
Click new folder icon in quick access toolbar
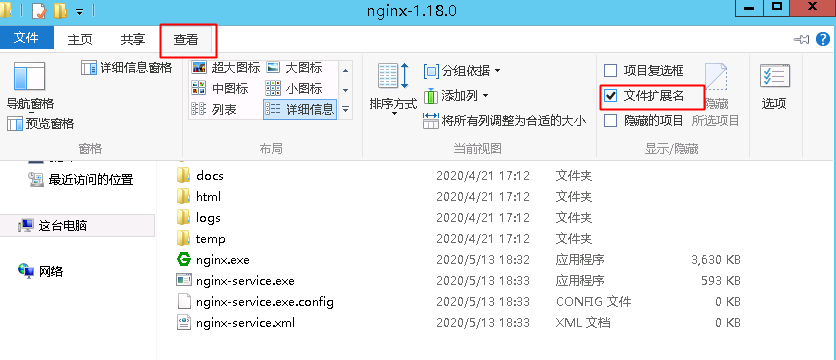coord(60,11)
